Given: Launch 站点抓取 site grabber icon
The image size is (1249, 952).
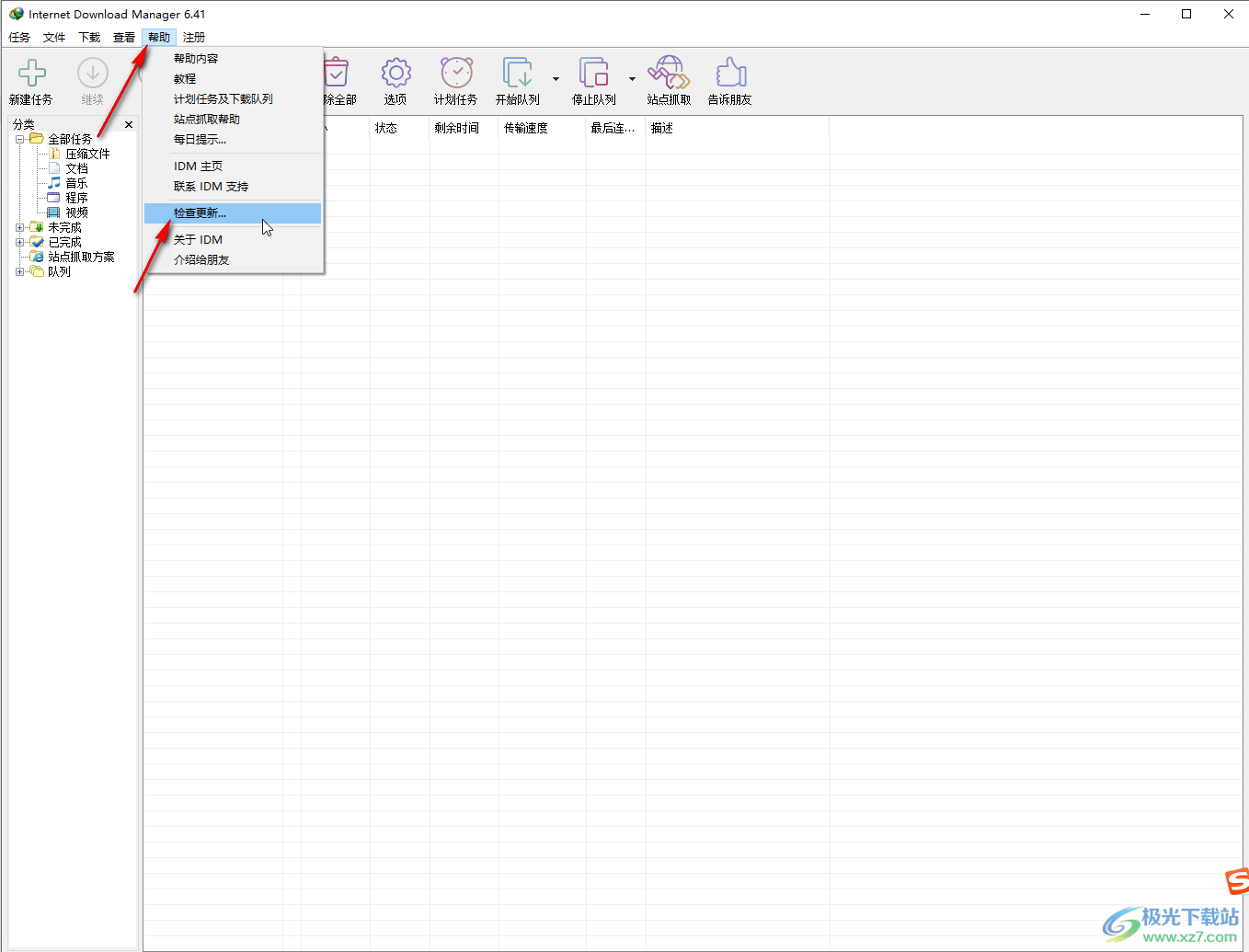Looking at the screenshot, I should point(669,73).
